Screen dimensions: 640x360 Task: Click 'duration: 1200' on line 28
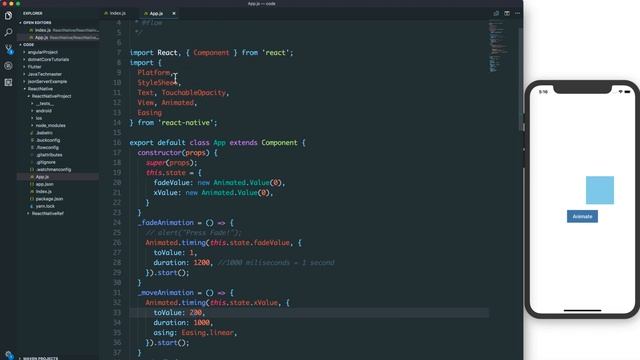[x=182, y=263]
